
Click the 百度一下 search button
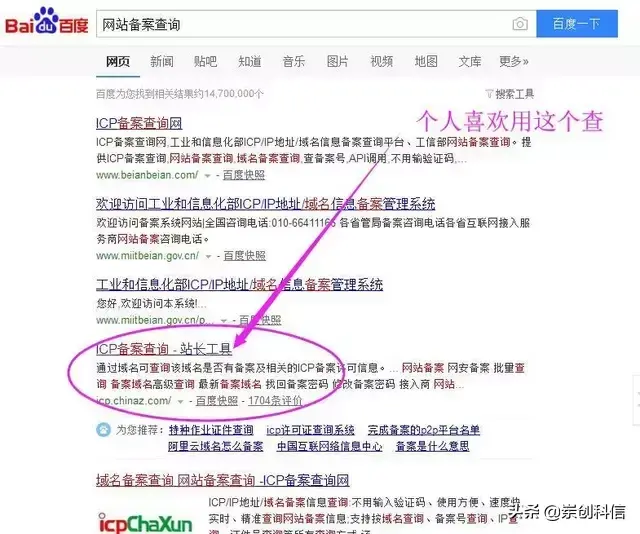click(577, 24)
